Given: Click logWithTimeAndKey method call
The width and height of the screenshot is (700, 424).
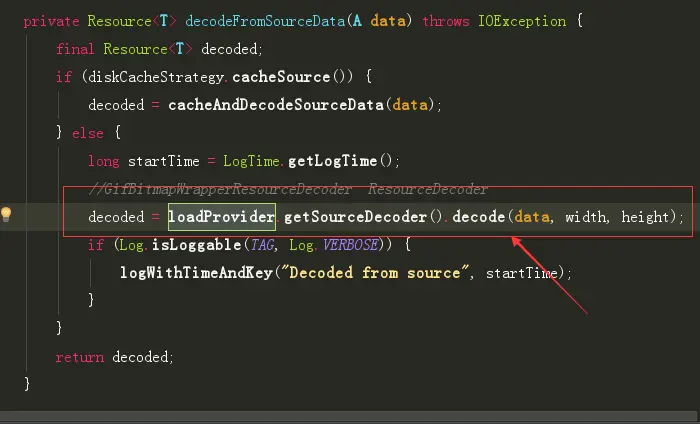Looking at the screenshot, I should (x=196, y=273).
